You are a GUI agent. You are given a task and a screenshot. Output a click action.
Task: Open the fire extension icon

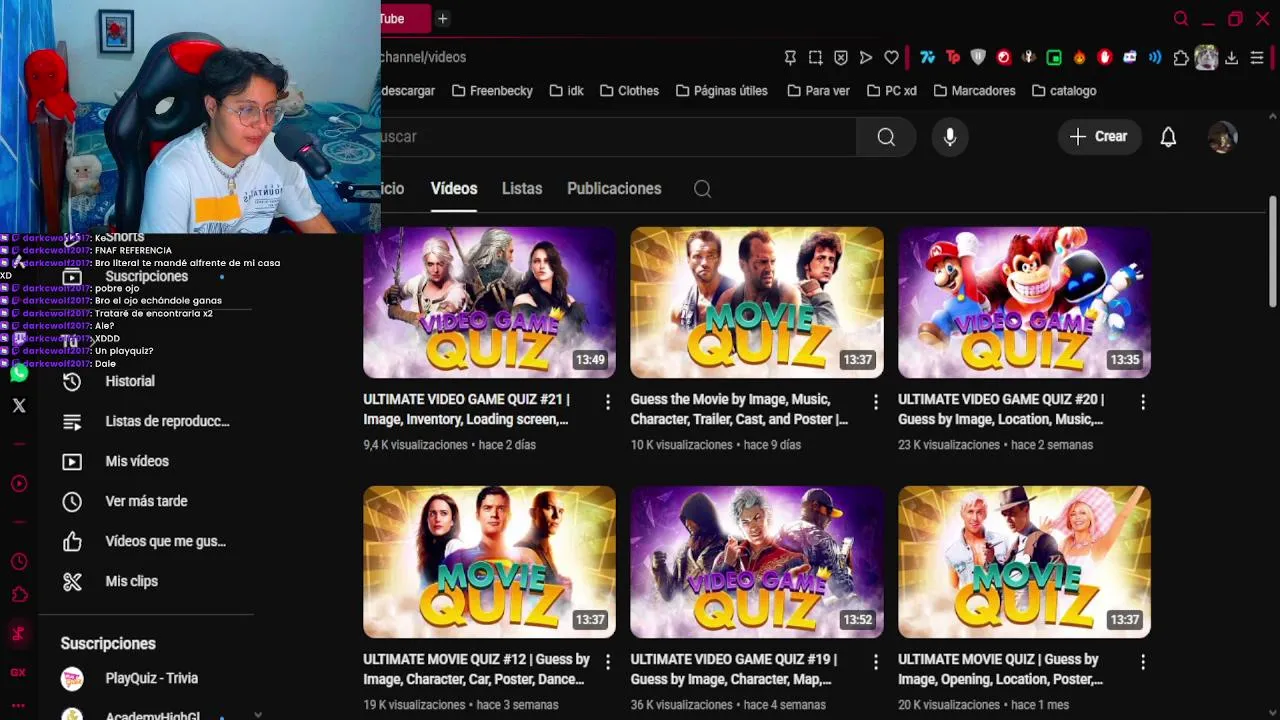pyautogui.click(x=1079, y=58)
